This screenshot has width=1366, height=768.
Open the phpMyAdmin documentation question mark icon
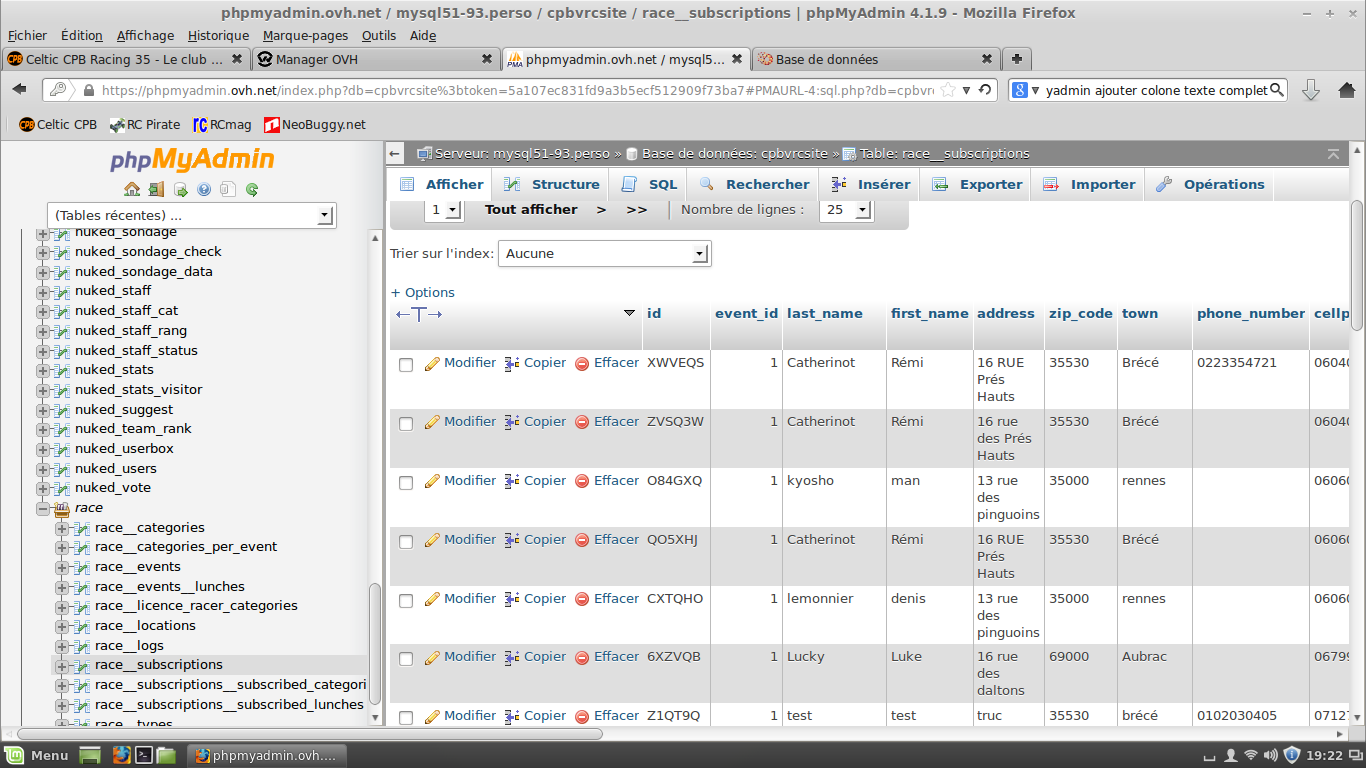[204, 189]
